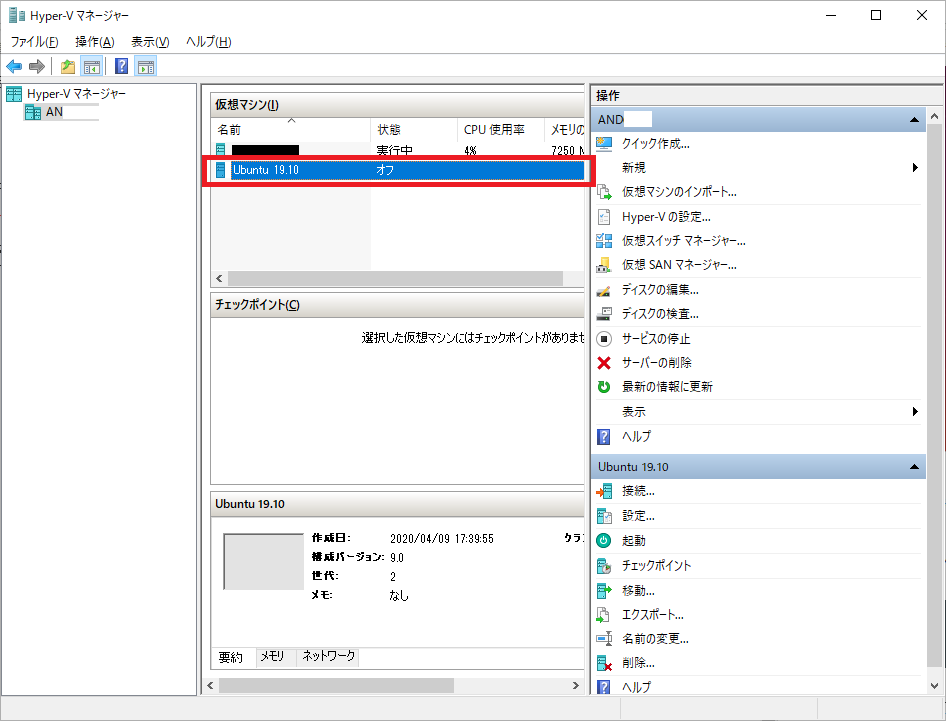Switch to the 要約 tab
Image resolution: width=946 pixels, height=721 pixels.
[x=230, y=657]
